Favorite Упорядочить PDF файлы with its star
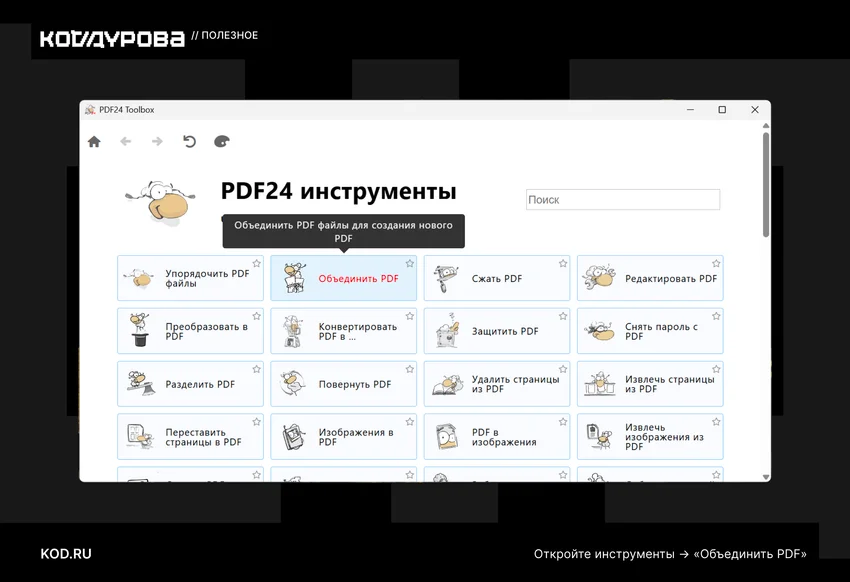 click(256, 263)
